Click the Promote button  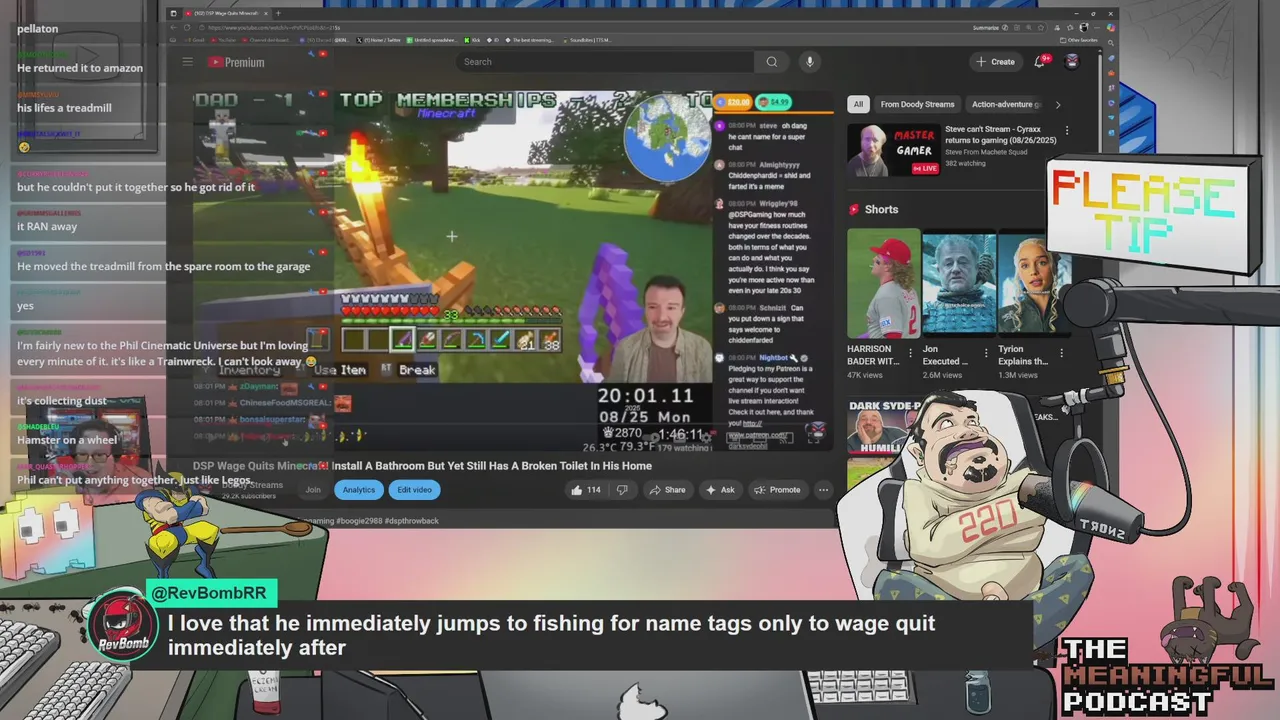778,490
